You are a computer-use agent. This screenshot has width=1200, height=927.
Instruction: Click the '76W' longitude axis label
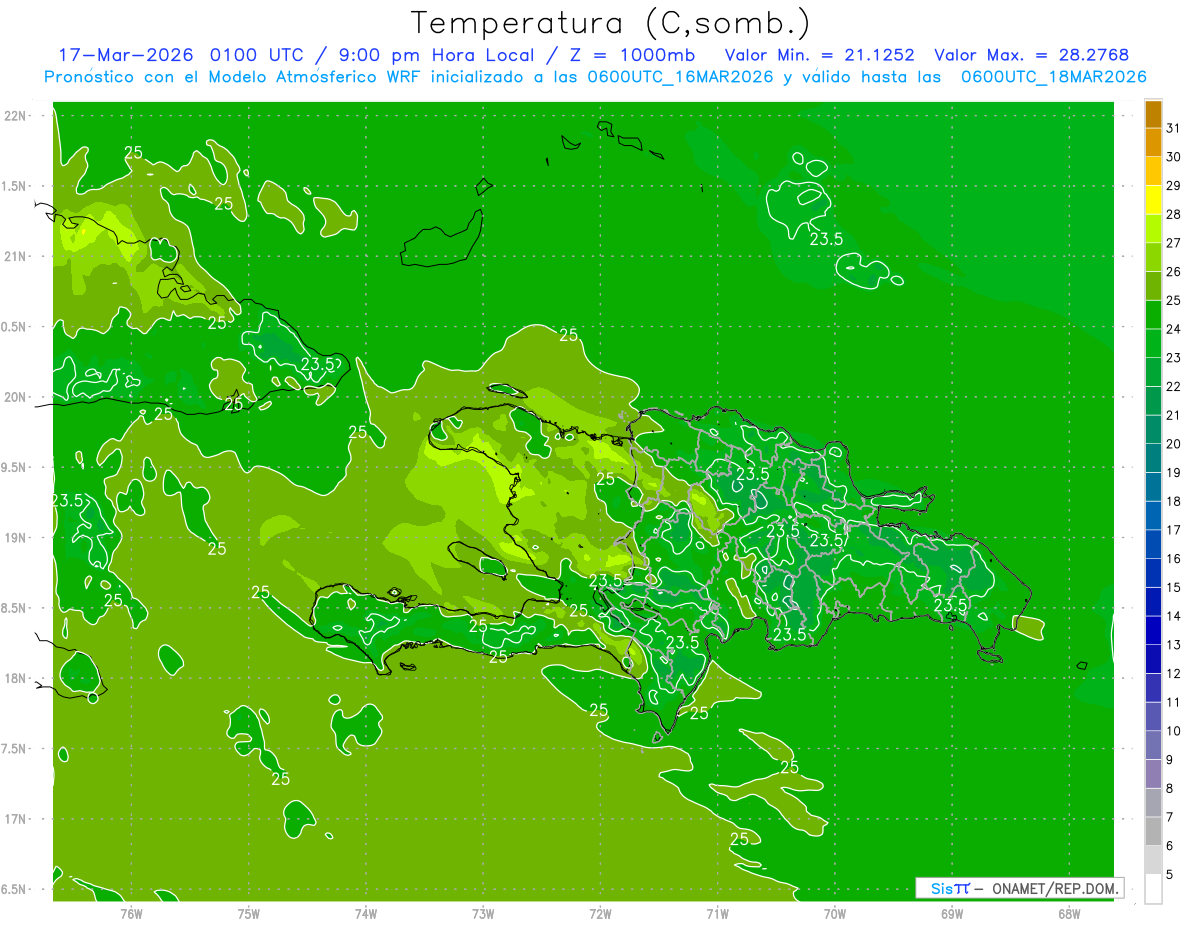(131, 913)
